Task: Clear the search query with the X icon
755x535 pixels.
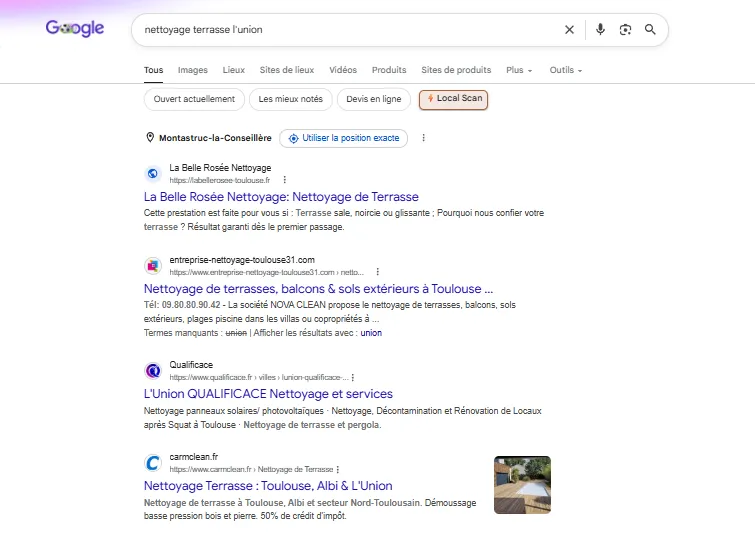Action: (x=569, y=30)
